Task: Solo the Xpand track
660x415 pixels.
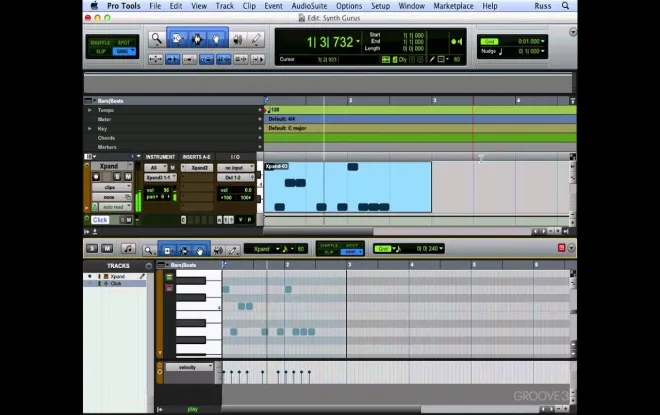Action: click(x=117, y=177)
